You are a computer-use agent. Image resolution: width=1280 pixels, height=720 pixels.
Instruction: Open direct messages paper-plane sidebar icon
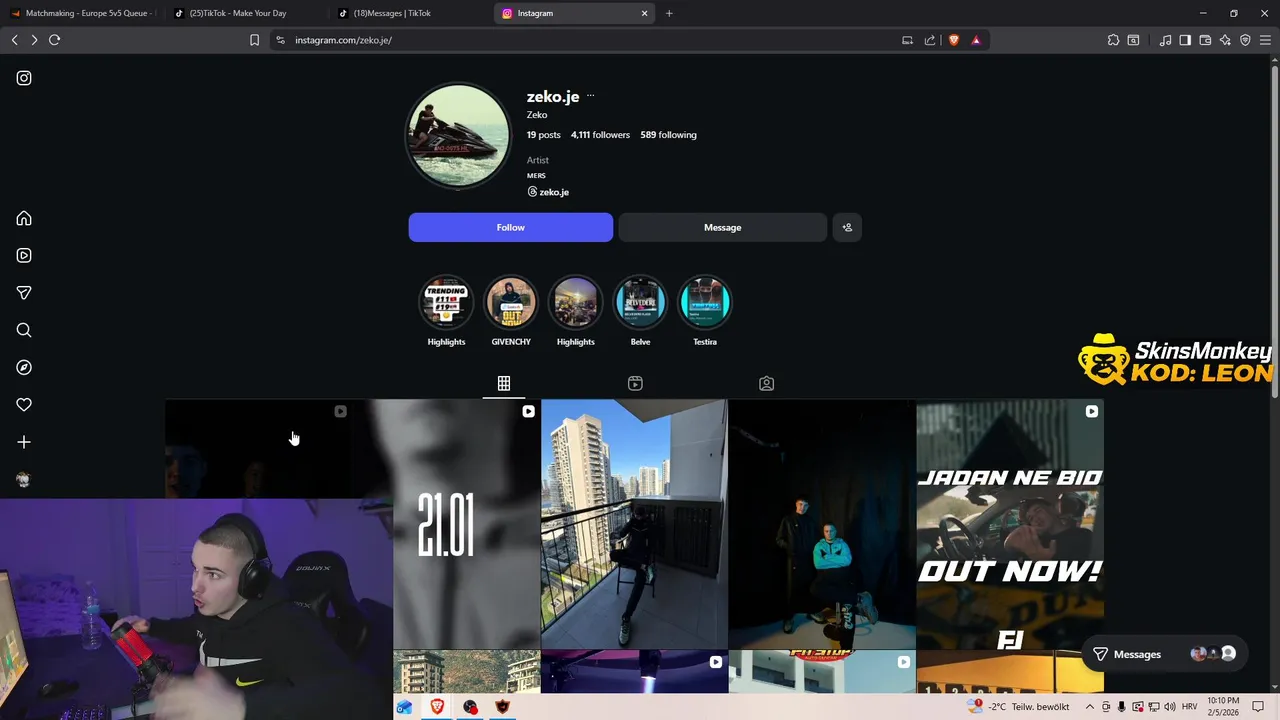(x=24, y=293)
